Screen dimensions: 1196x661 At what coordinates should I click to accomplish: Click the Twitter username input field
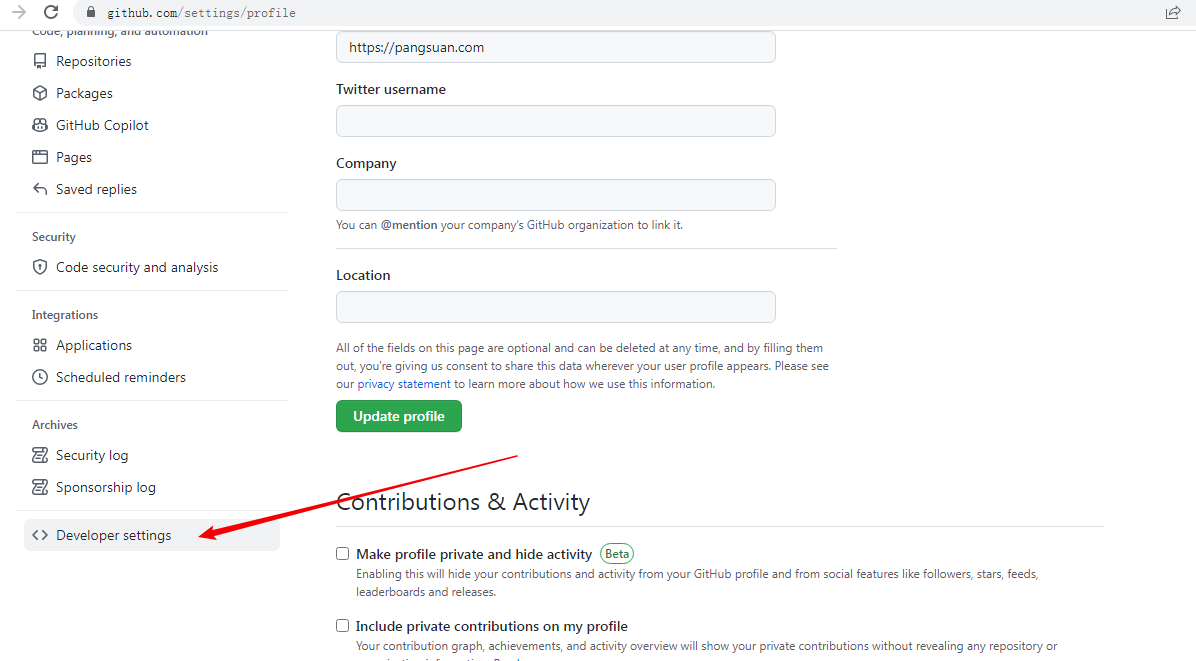pyautogui.click(x=555, y=121)
